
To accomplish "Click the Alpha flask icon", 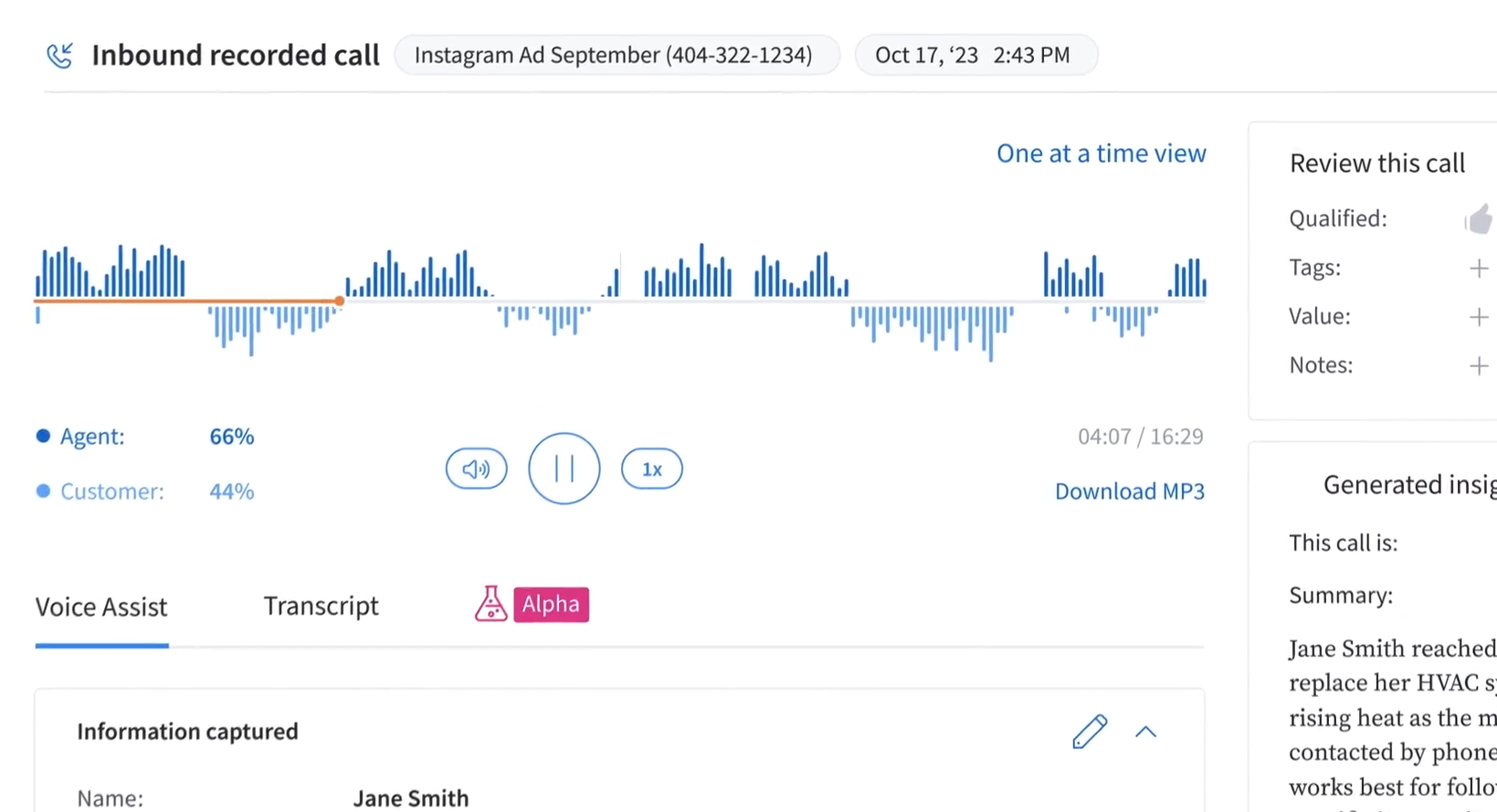I will click(490, 604).
